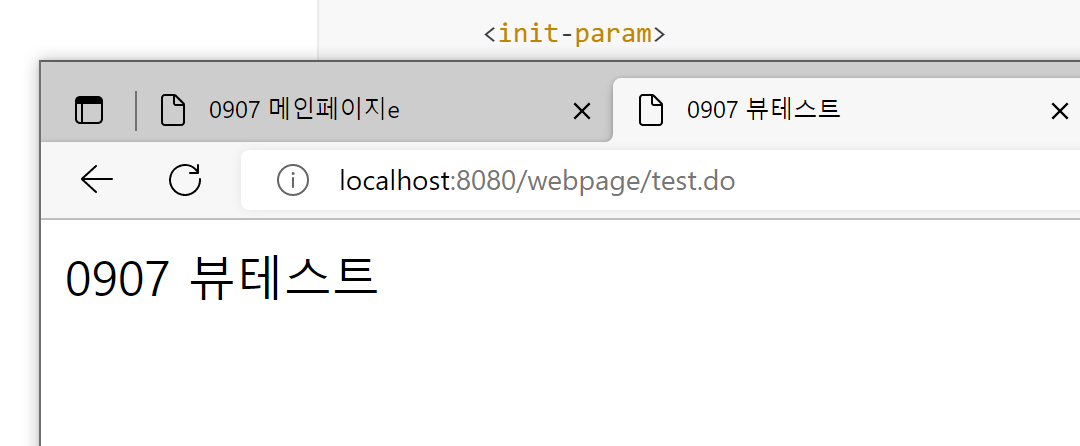Click page icon on 0907 메인페이지e tab

173,110
